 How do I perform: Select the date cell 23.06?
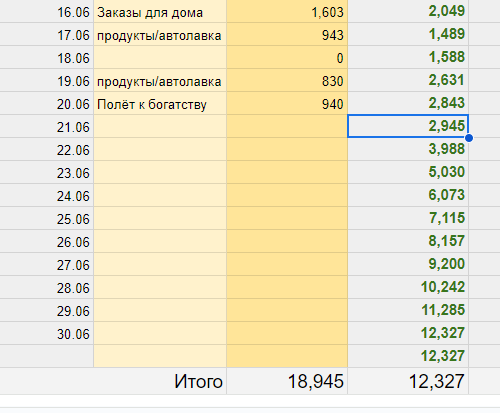46,172
